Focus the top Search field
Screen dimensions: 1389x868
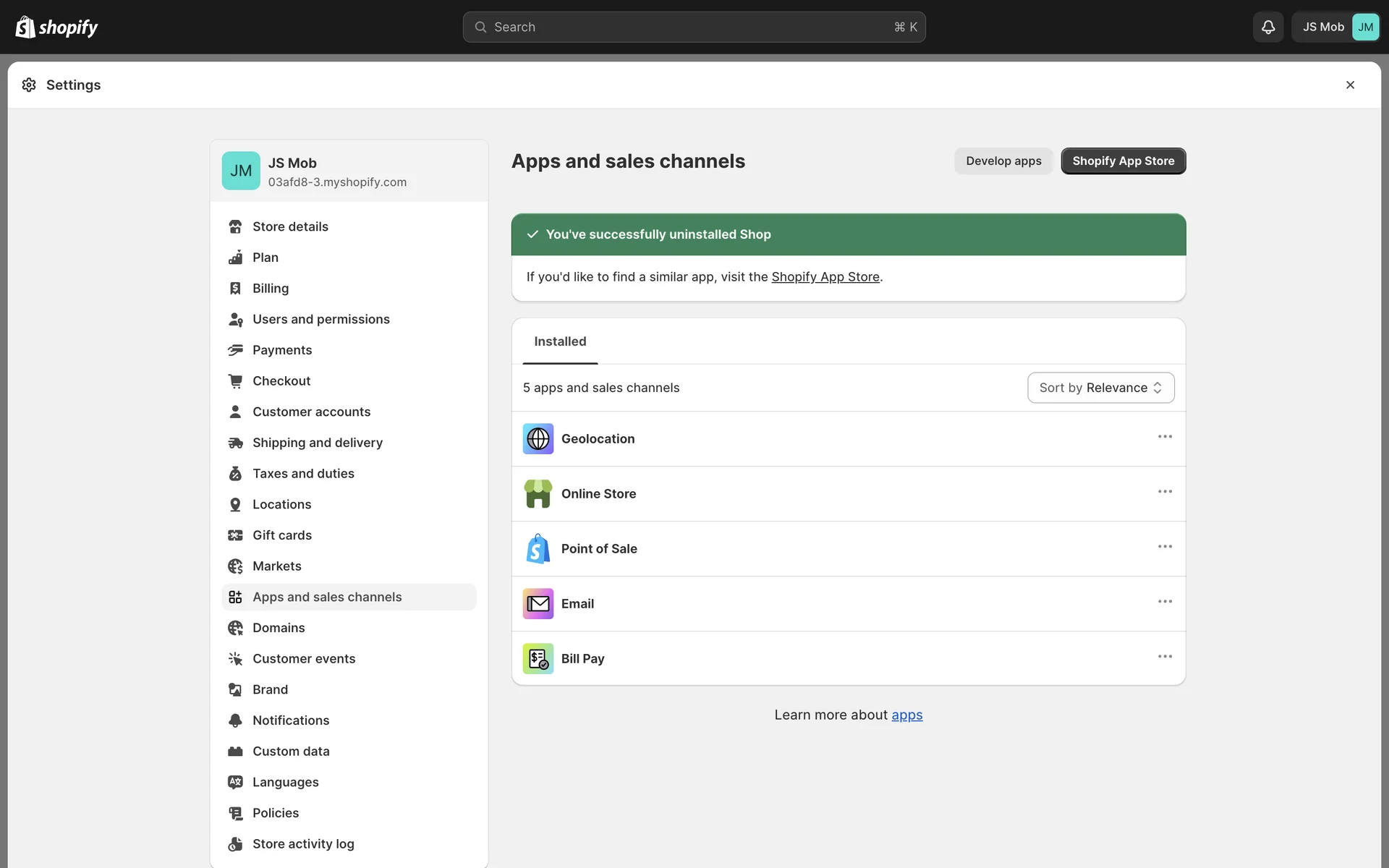click(694, 27)
